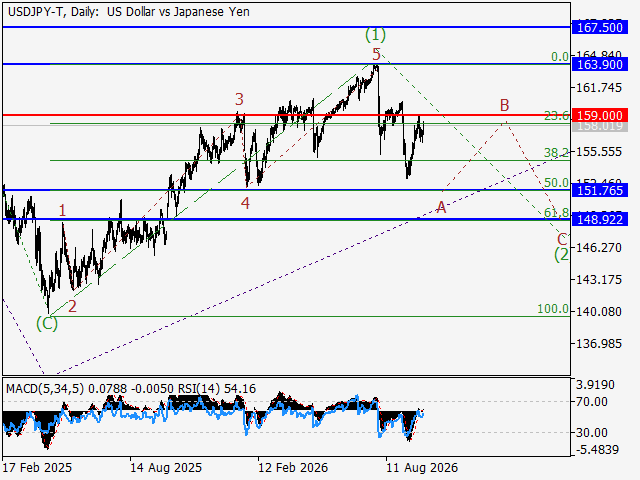Click the MACD(5,34,5) indicator label

[45, 389]
